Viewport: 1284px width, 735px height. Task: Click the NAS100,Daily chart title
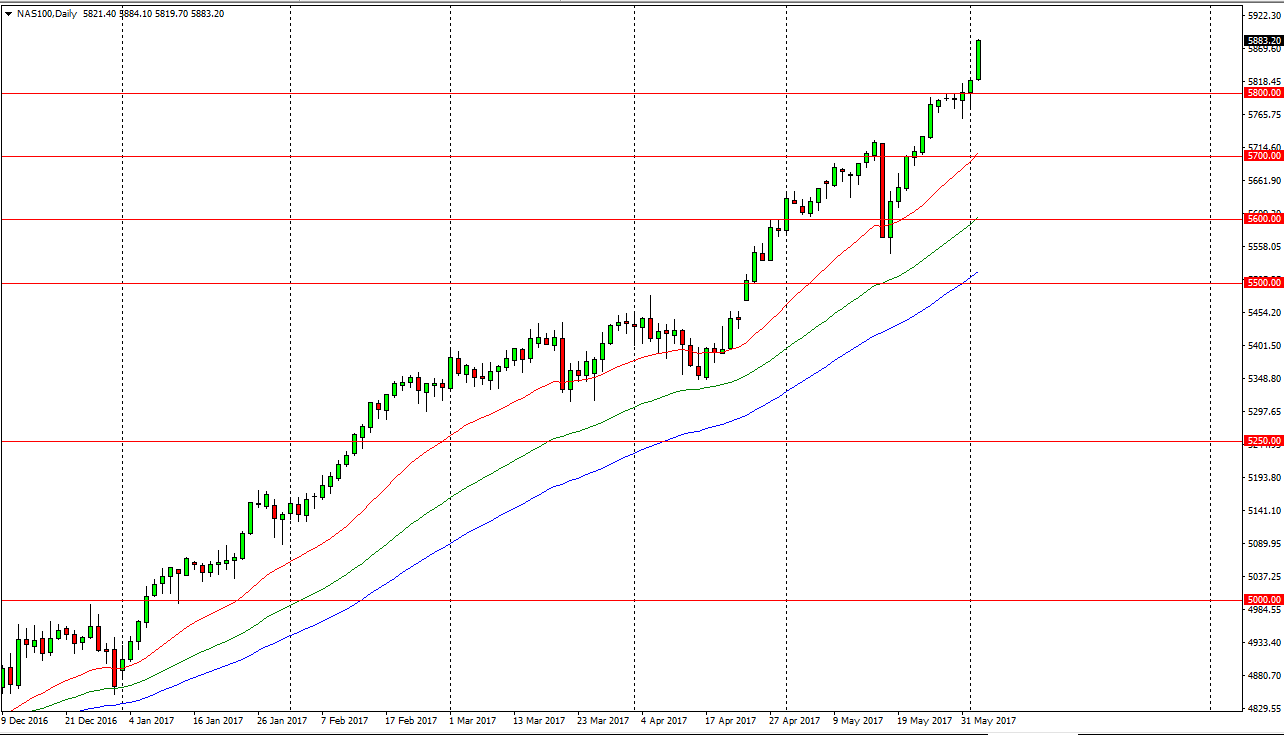point(45,14)
